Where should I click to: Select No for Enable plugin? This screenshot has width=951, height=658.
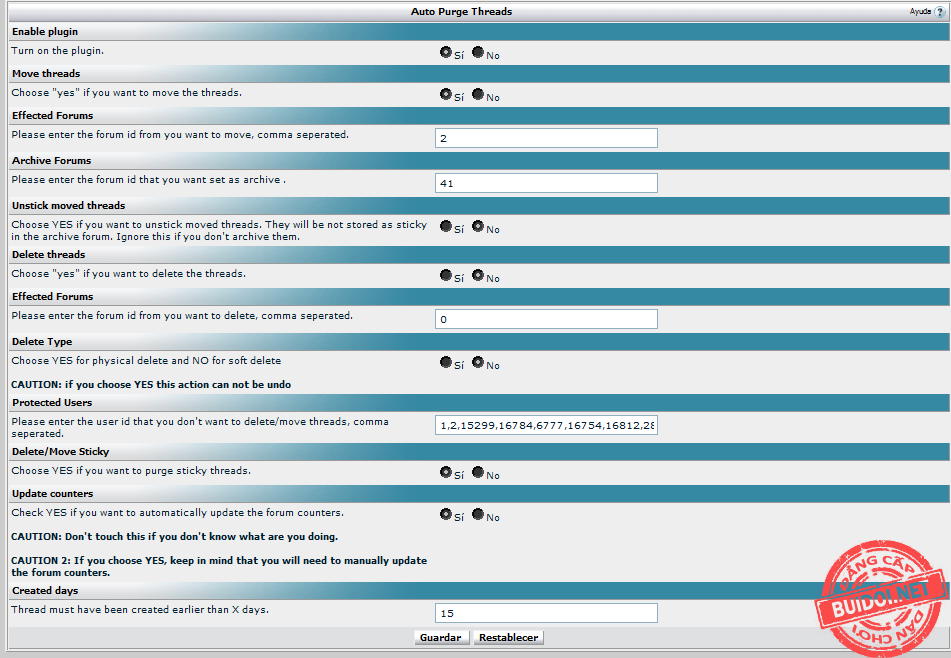click(x=478, y=52)
